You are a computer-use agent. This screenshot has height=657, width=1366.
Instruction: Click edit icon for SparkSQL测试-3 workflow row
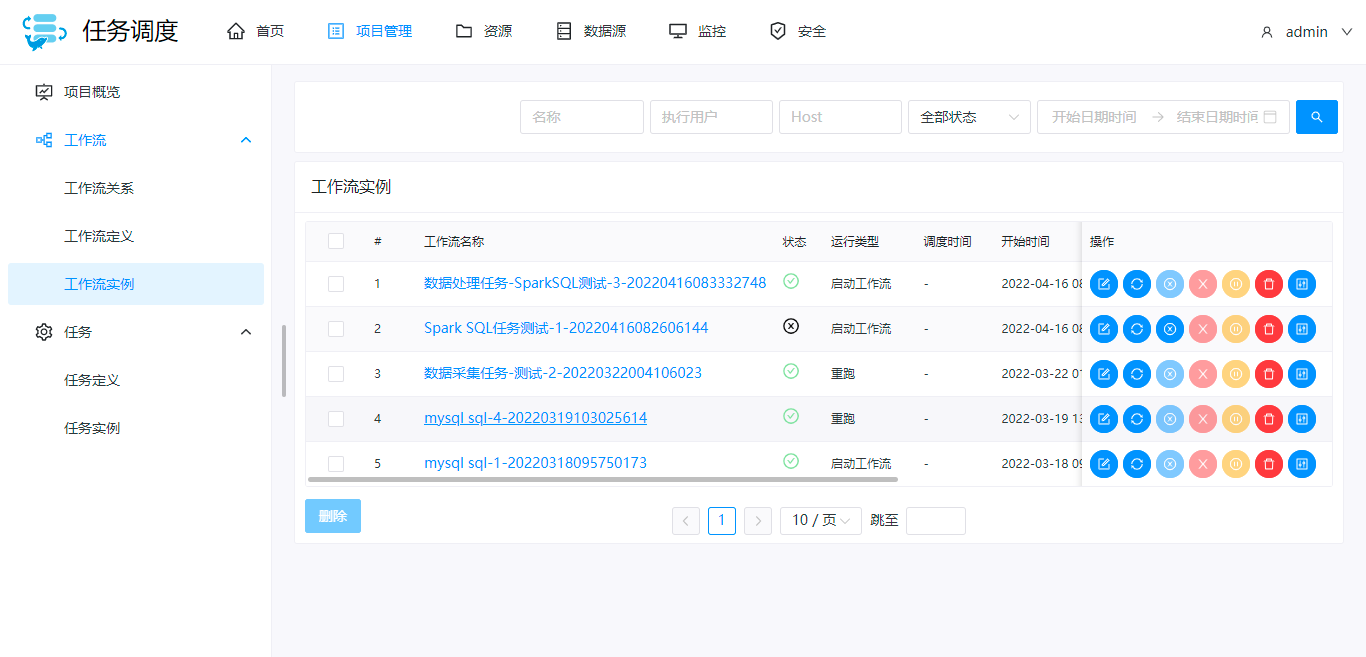(x=1103, y=284)
